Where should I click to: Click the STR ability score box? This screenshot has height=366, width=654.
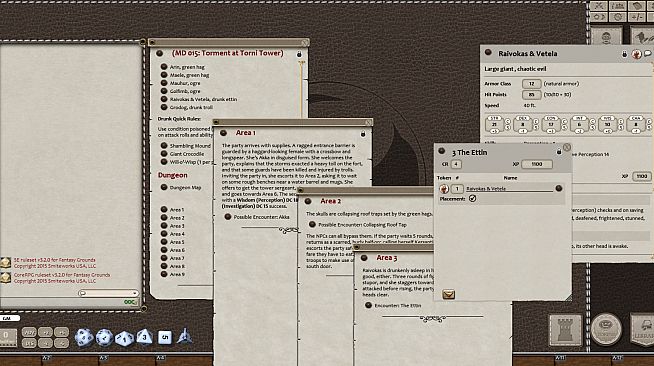coord(494,125)
